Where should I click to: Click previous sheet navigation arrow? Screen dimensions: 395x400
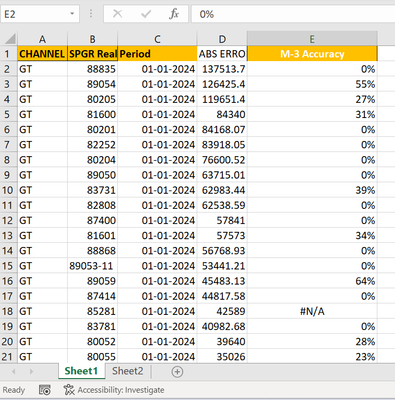pyautogui.click(x=14, y=371)
